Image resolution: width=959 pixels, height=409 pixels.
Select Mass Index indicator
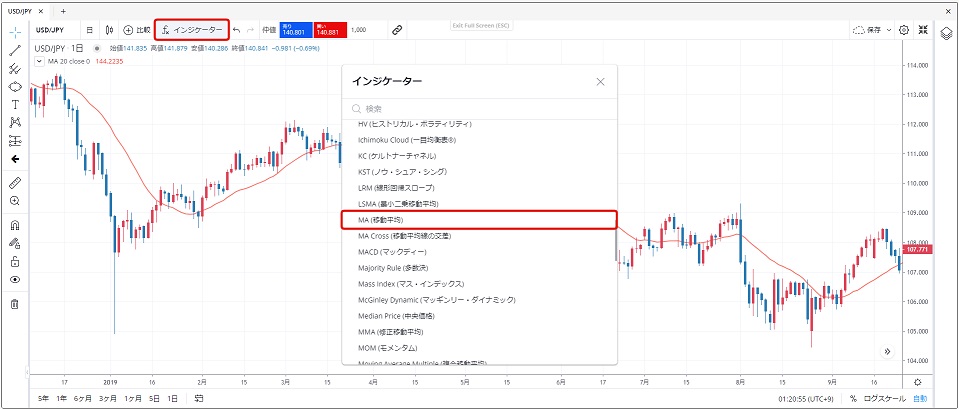tap(478, 284)
